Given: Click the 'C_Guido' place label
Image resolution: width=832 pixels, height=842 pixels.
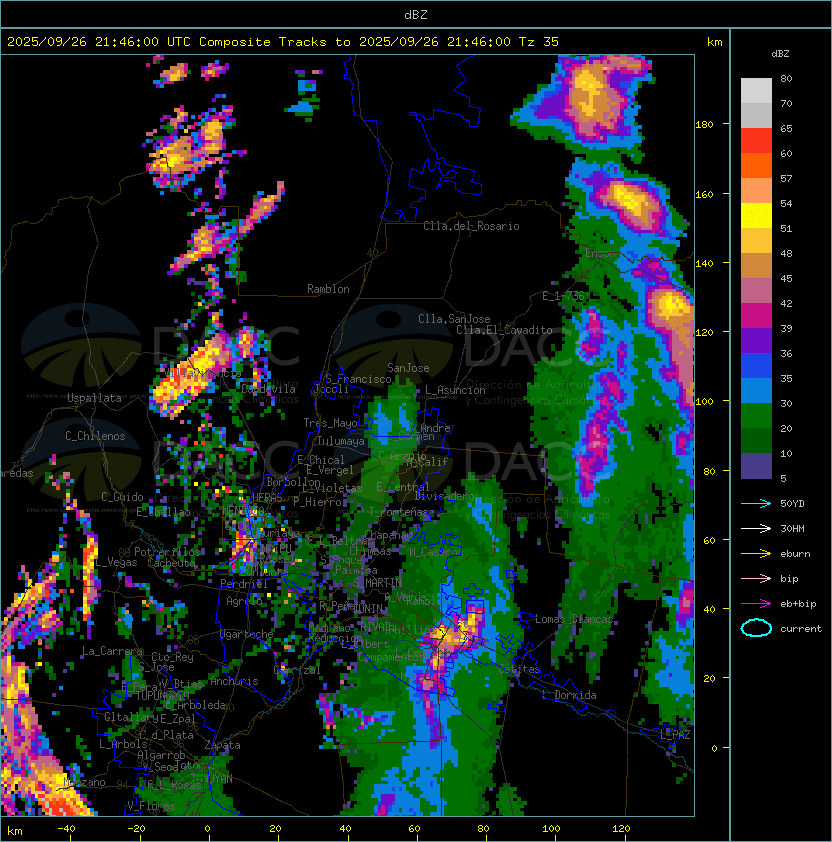Looking at the screenshot, I should pyautogui.click(x=122, y=497).
